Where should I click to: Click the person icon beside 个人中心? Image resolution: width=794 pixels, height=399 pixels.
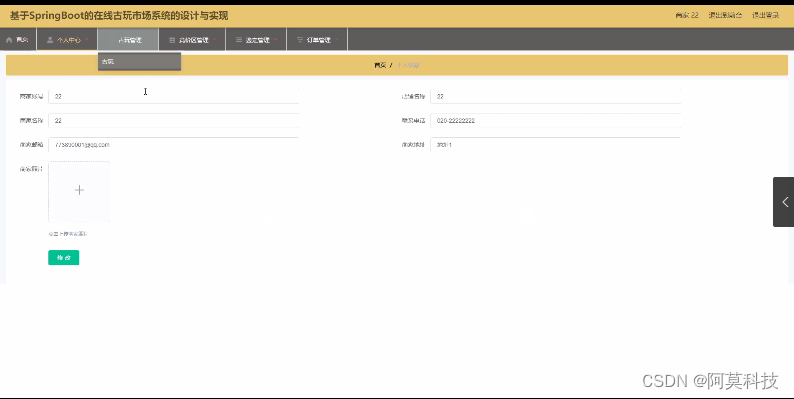coord(50,39)
